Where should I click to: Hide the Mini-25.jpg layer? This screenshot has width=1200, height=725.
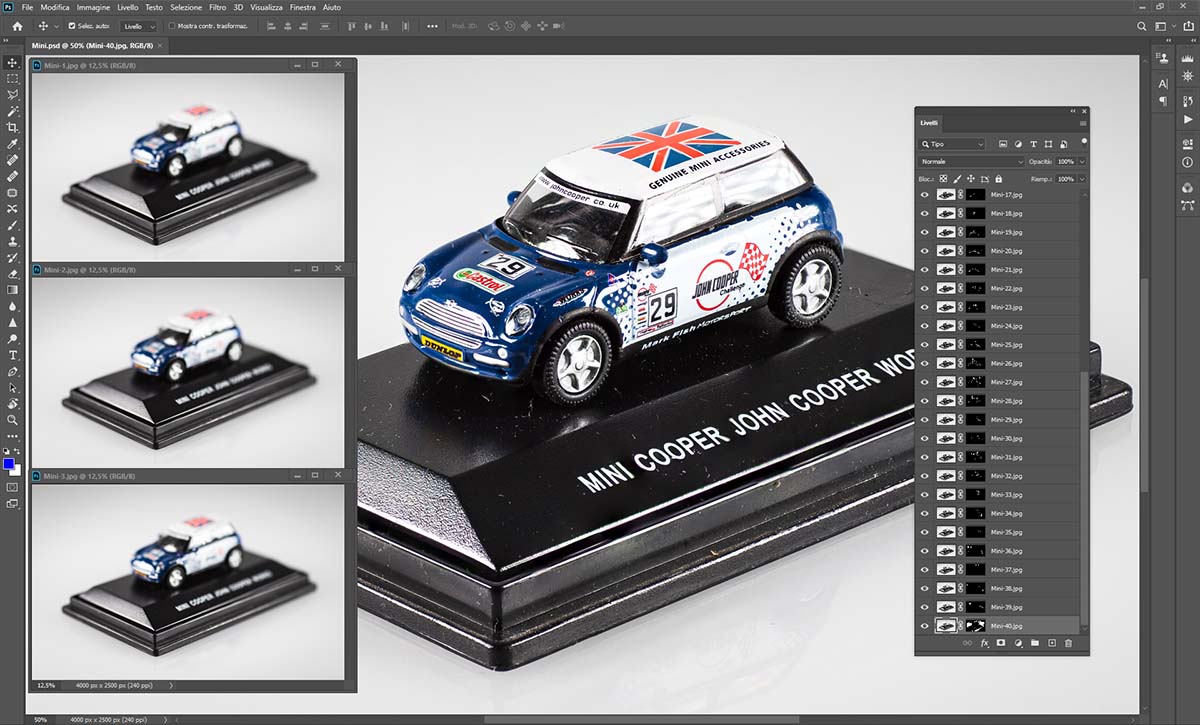click(x=924, y=345)
